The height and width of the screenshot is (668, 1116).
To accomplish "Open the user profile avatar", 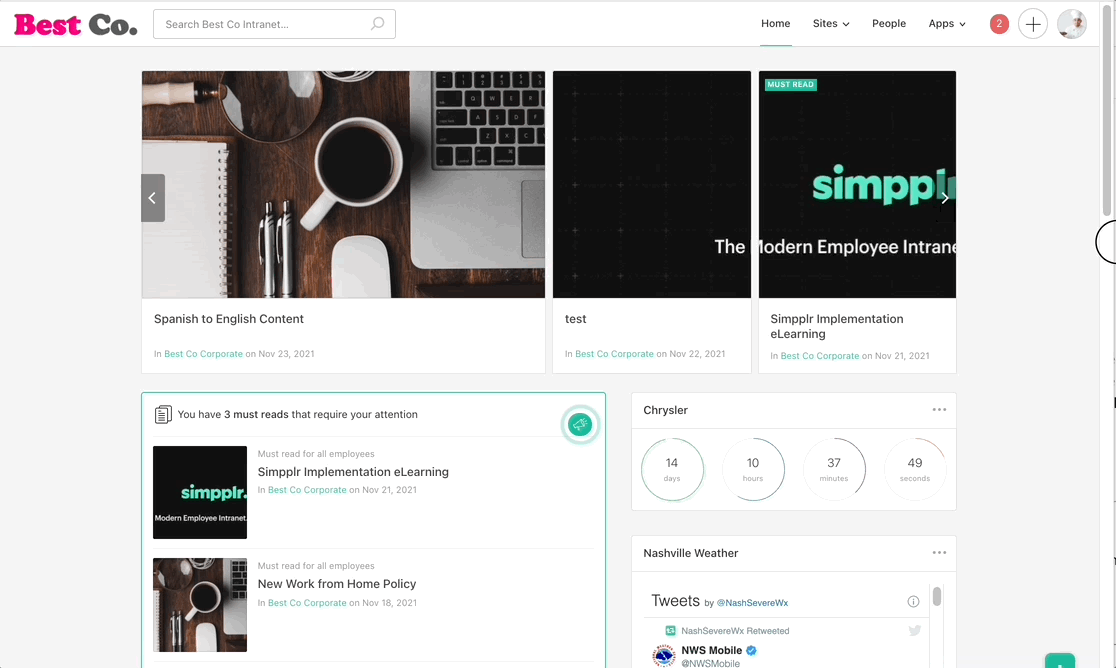I will point(1072,24).
